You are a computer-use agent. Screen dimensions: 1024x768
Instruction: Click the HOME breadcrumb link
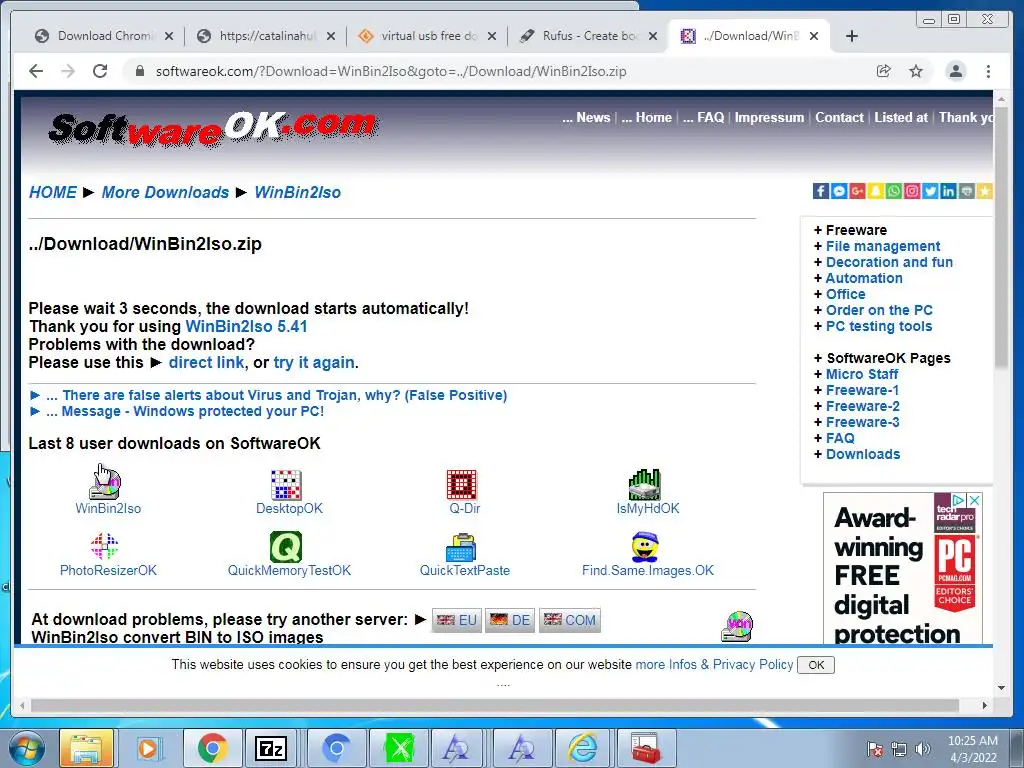53,192
